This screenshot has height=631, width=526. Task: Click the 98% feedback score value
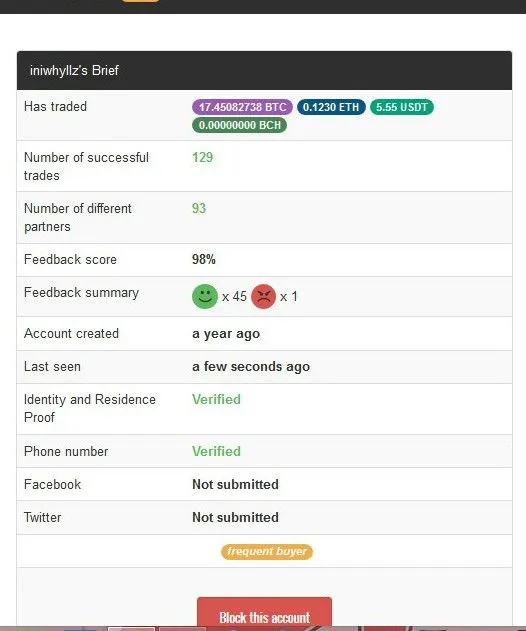pos(204,260)
